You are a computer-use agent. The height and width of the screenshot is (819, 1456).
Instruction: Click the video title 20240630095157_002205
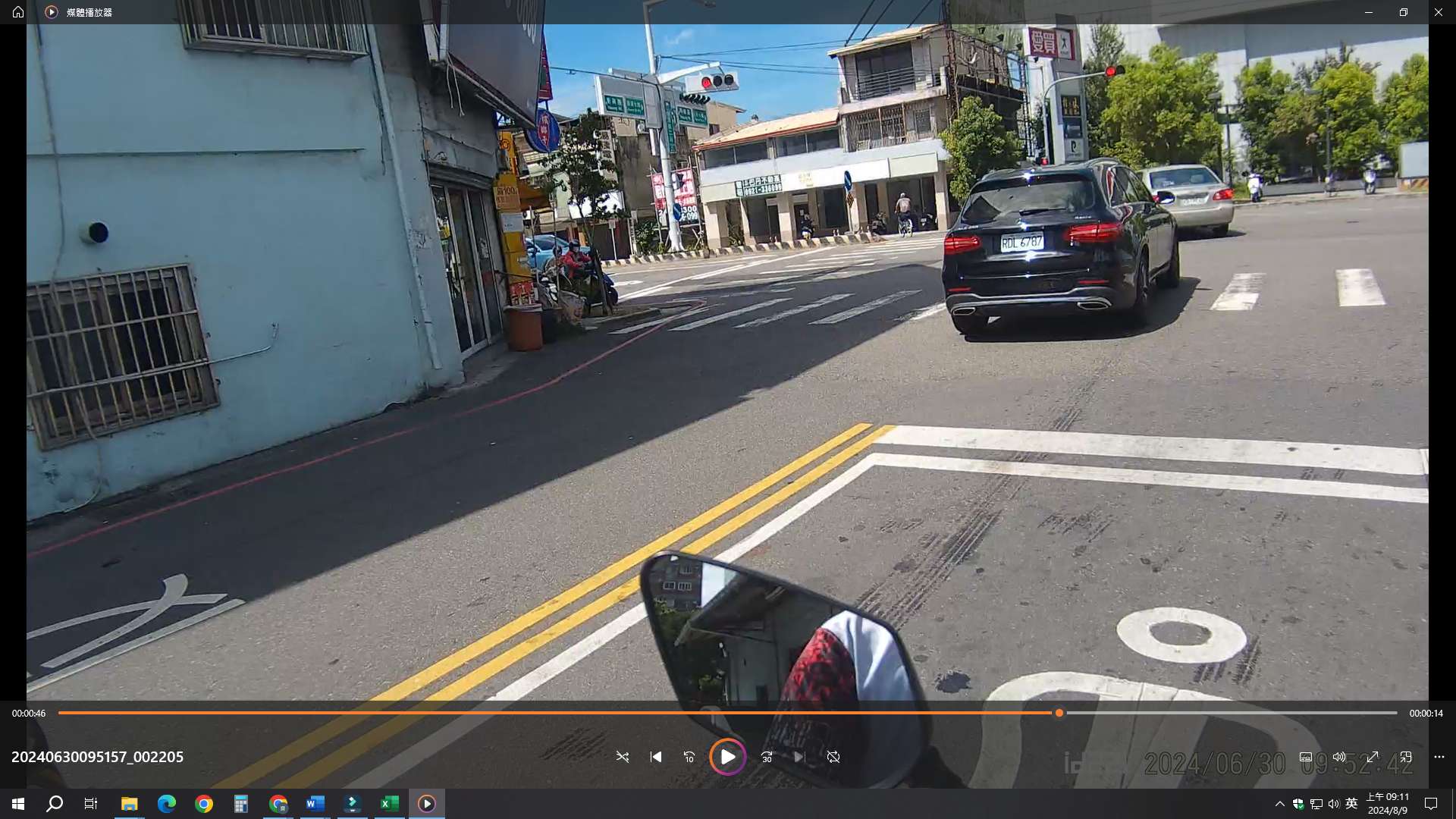click(97, 757)
